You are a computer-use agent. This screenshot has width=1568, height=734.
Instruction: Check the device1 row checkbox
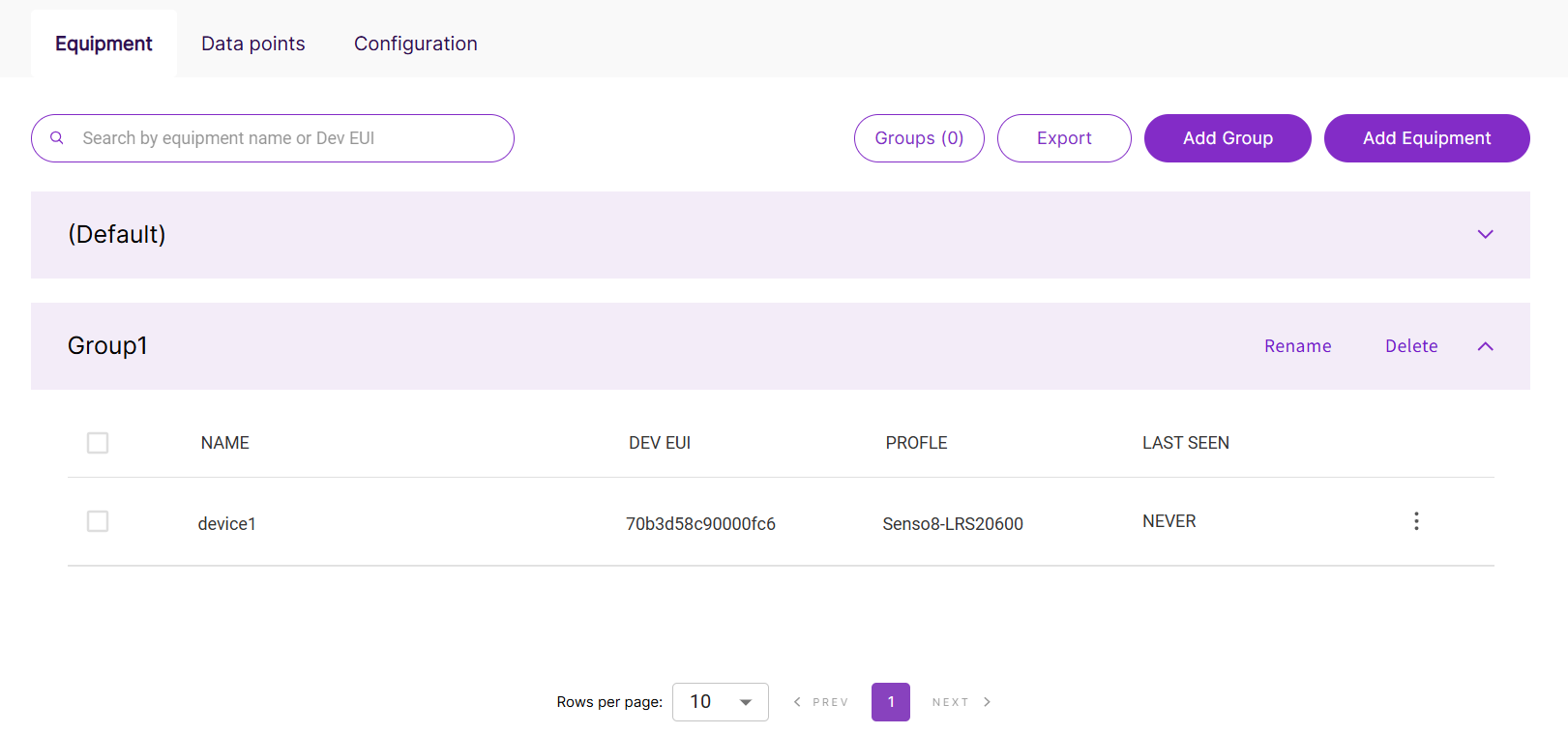[98, 521]
